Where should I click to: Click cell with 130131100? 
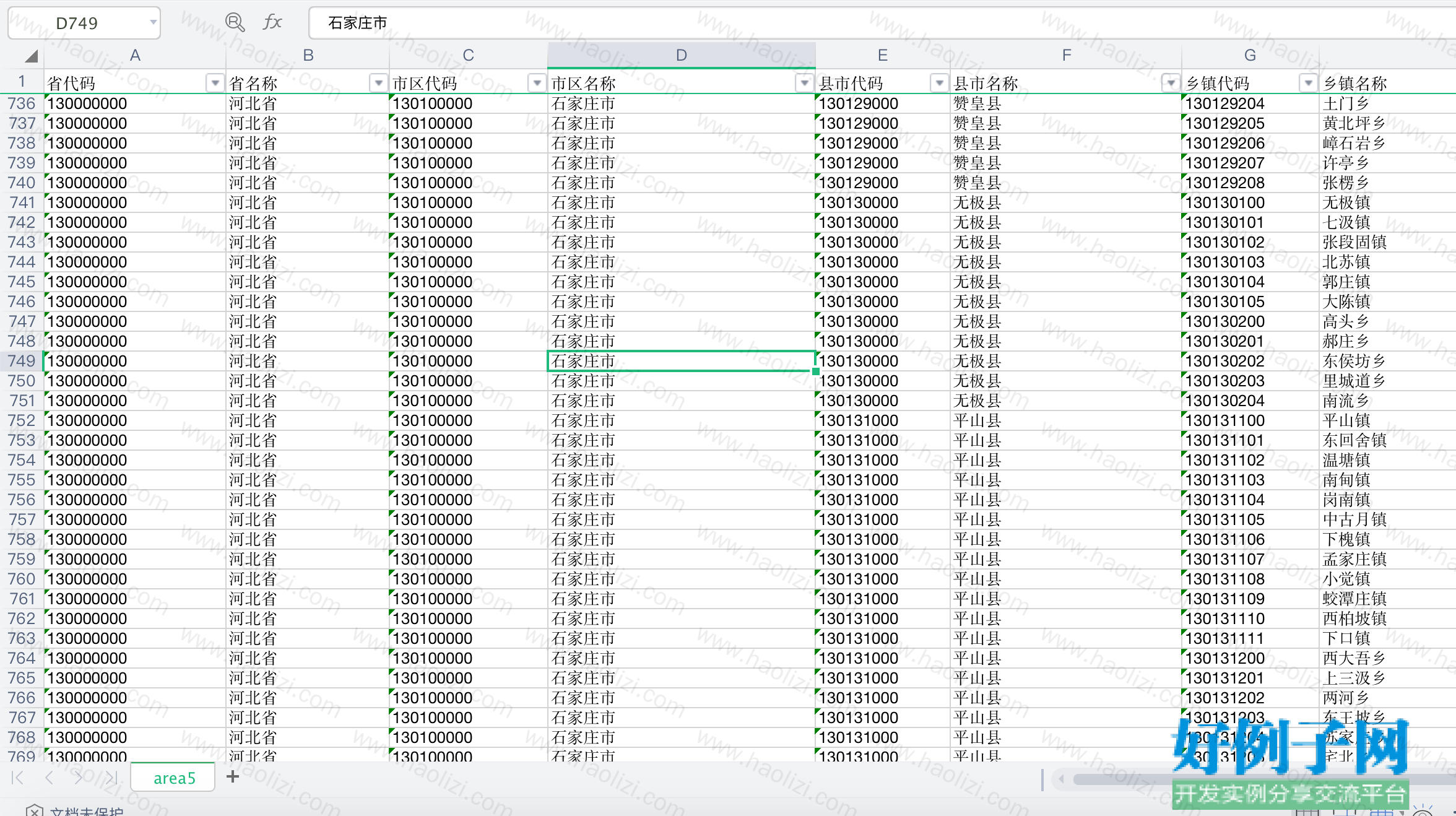click(x=1250, y=420)
